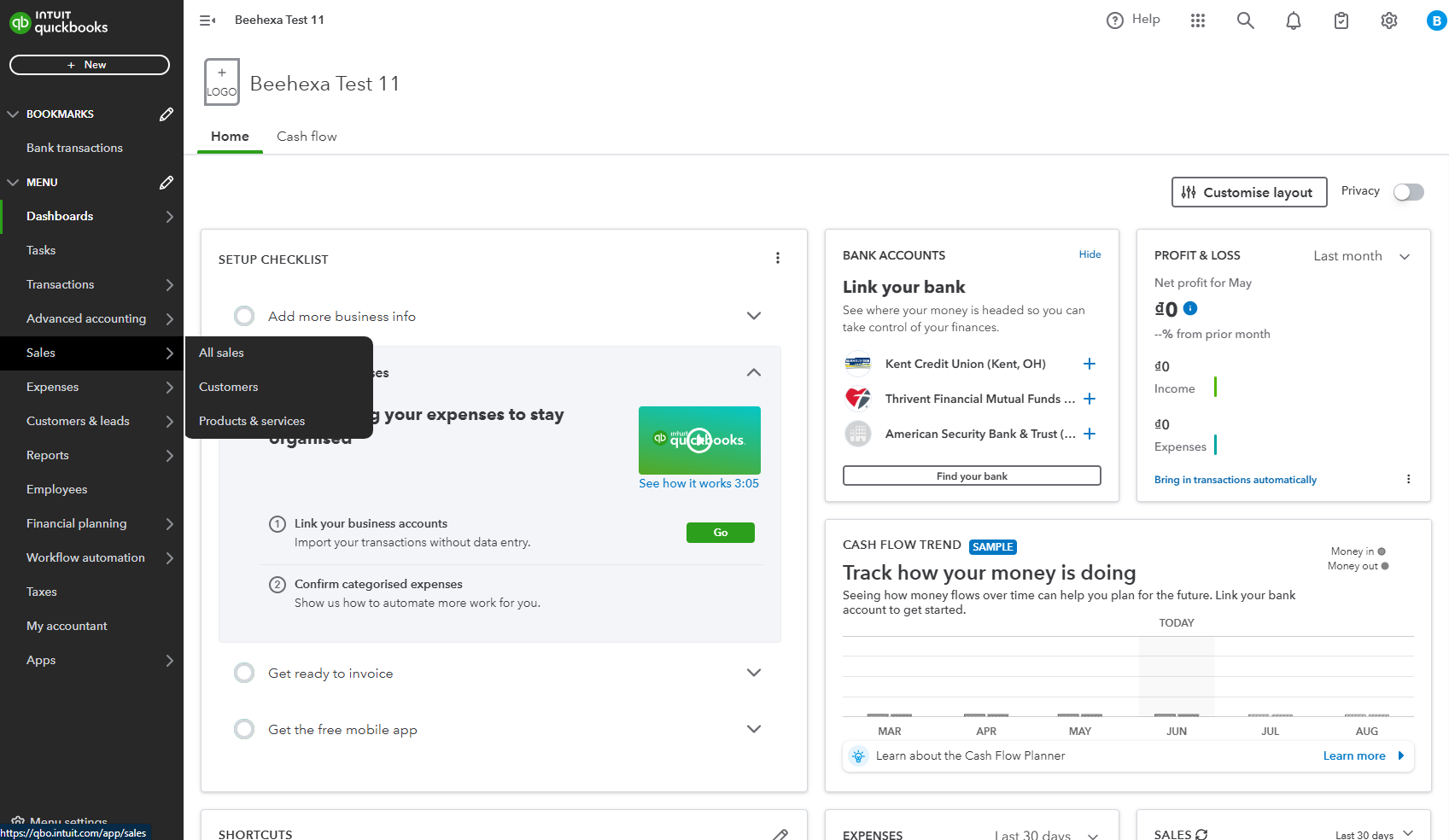Click the refresh icon next to SALES
The height and width of the screenshot is (840, 1449).
(1203, 833)
